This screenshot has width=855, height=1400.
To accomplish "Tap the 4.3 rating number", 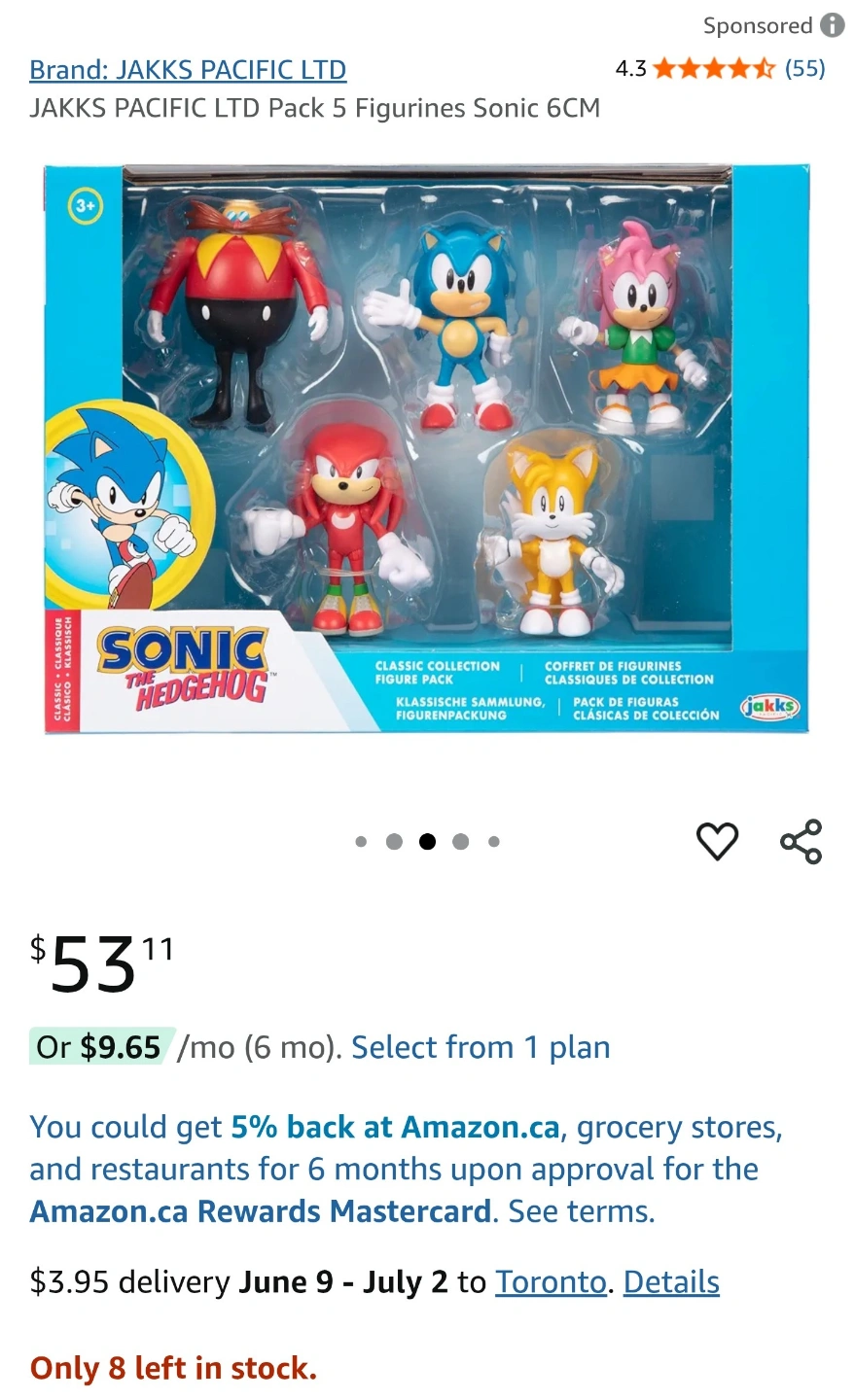I will tap(630, 68).
